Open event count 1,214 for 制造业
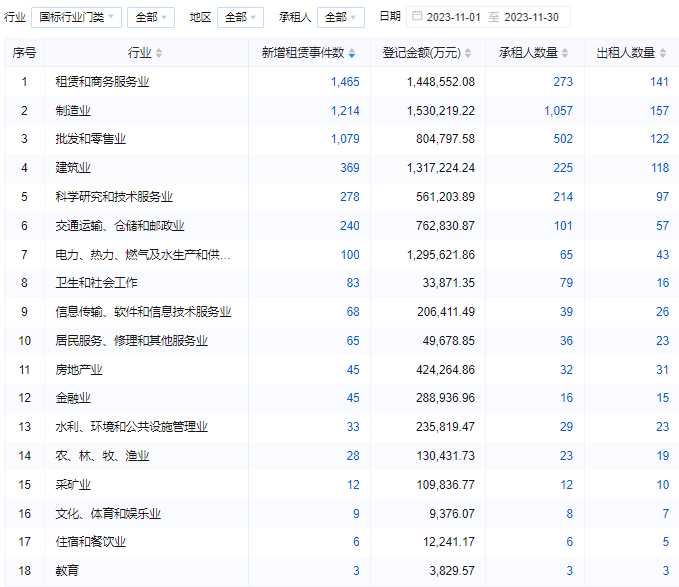The image size is (679, 587). 345,111
